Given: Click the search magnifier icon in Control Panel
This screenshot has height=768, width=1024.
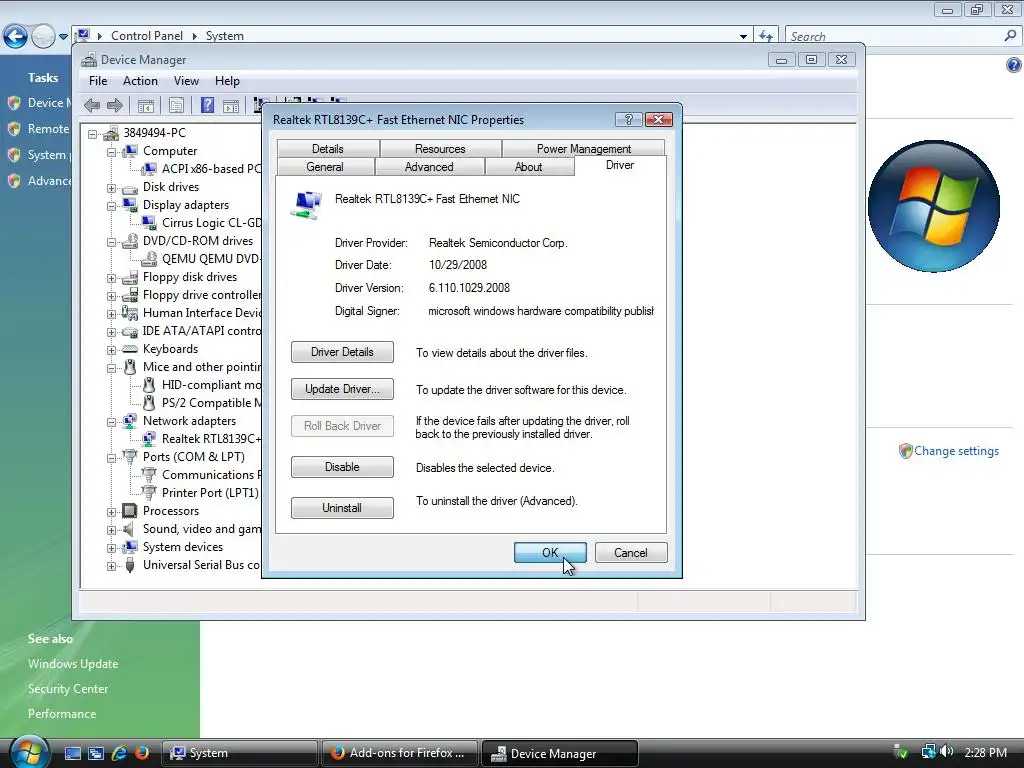Looking at the screenshot, I should (x=1010, y=36).
